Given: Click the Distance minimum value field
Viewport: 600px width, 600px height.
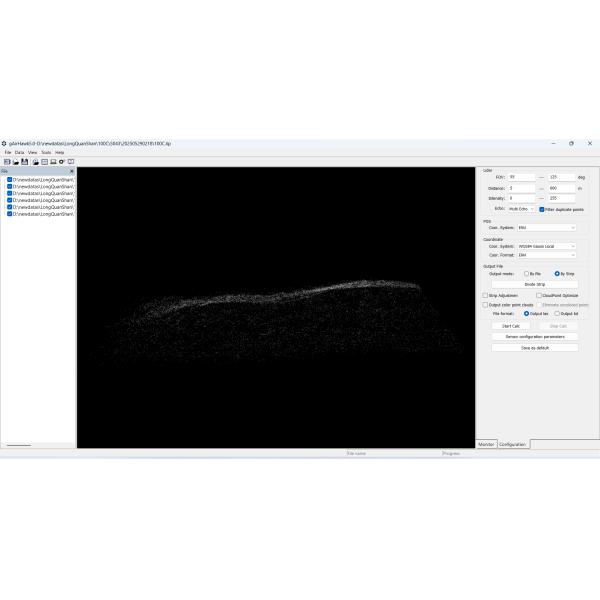Looking at the screenshot, I should tap(522, 188).
